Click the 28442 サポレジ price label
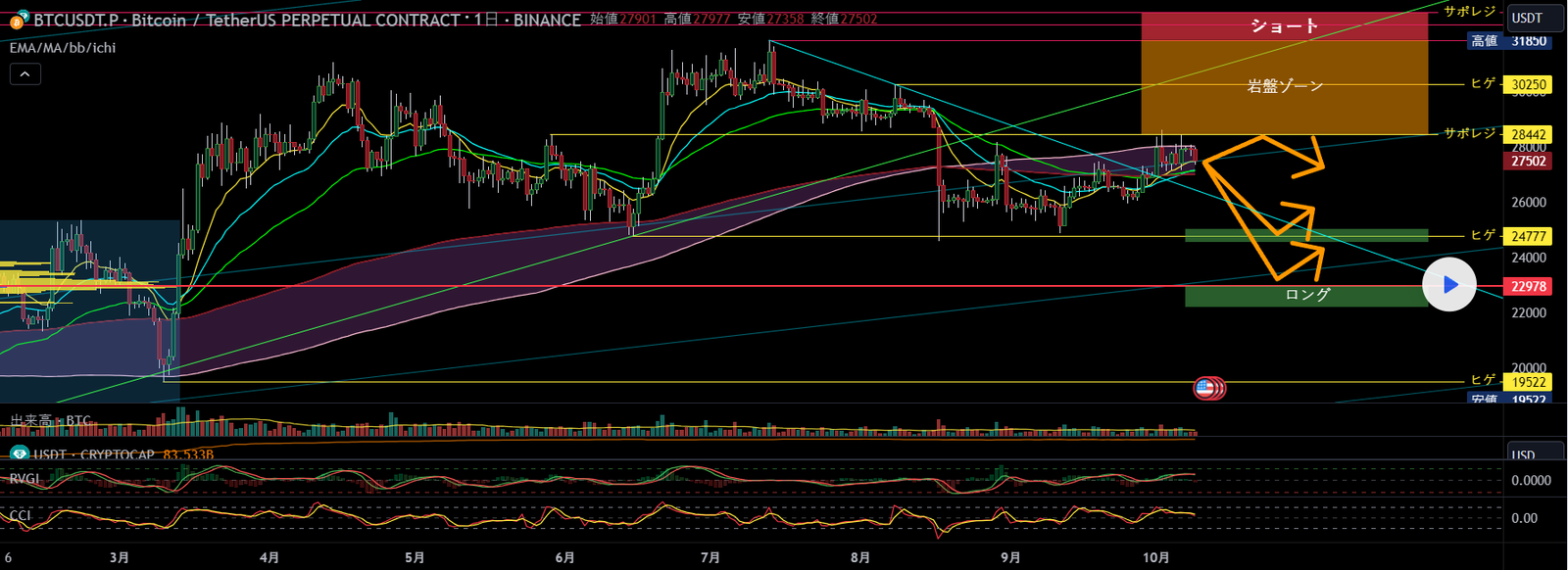Viewport: 1568px width, 570px height. pyautogui.click(x=1528, y=134)
